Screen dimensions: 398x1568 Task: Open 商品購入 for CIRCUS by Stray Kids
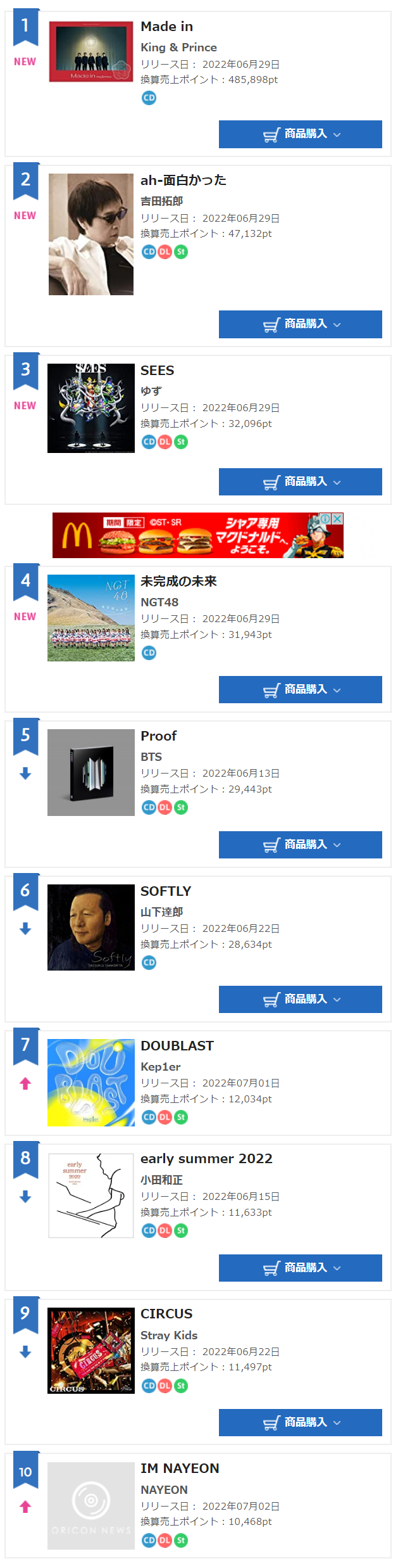point(301,1422)
